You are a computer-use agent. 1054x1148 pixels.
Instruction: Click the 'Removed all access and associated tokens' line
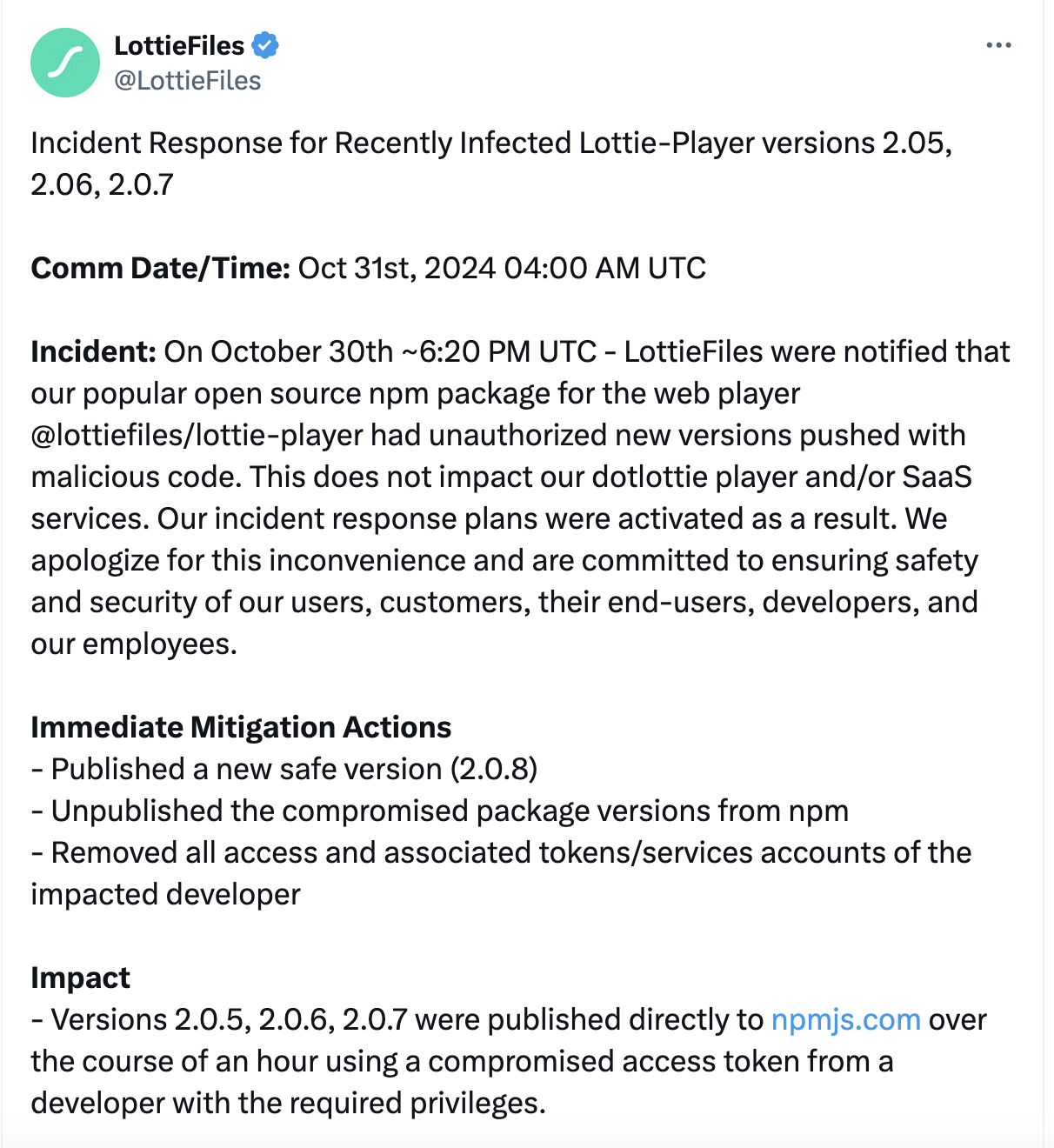point(510,852)
